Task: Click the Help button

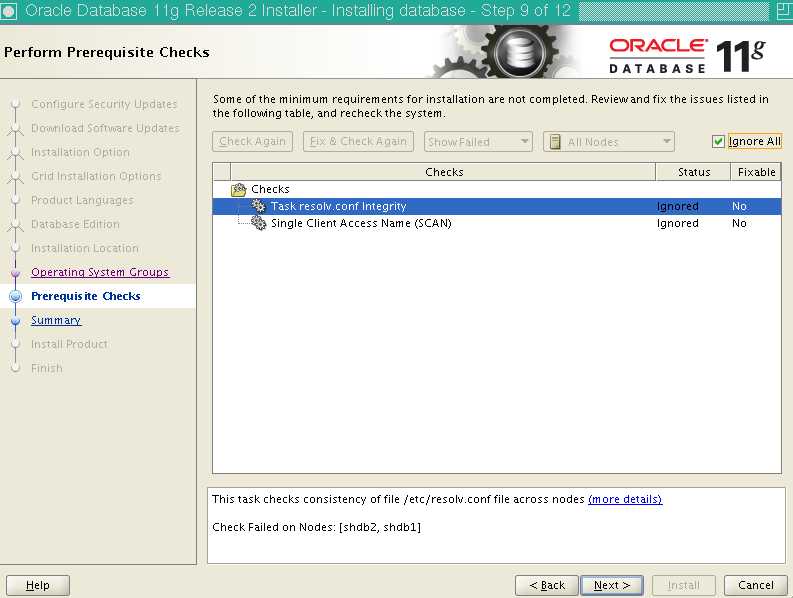Action: pyautogui.click(x=37, y=585)
